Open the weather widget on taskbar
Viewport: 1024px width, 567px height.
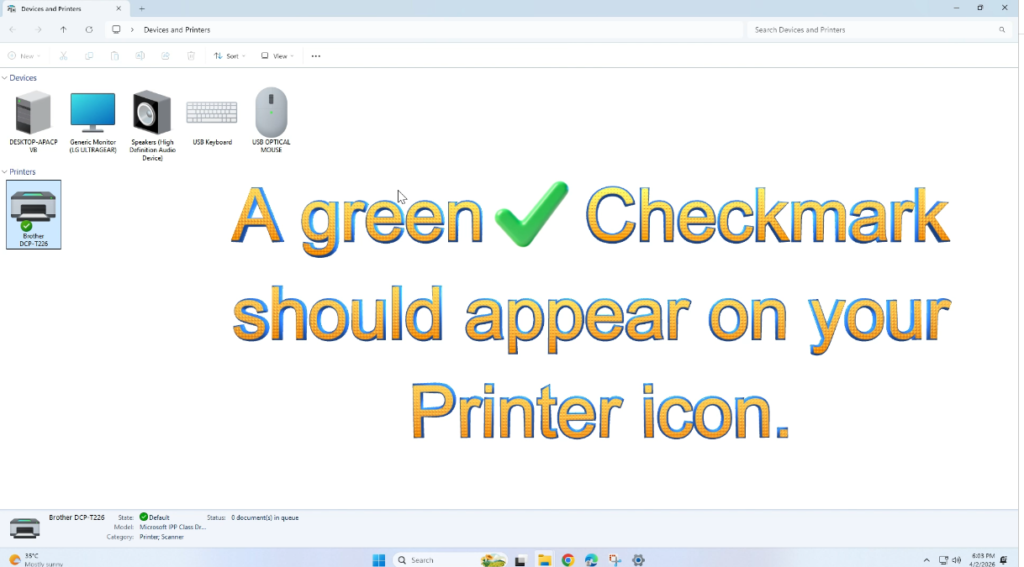(36, 560)
